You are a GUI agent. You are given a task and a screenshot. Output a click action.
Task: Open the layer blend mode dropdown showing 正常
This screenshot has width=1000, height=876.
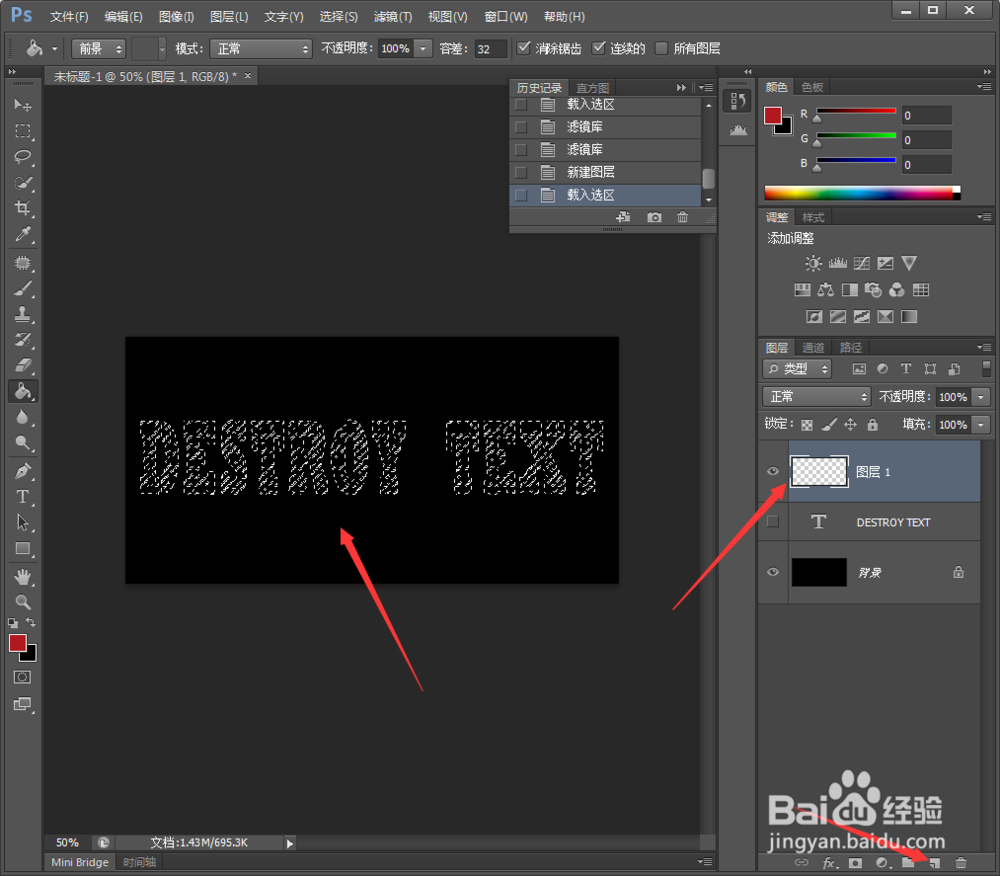point(815,395)
